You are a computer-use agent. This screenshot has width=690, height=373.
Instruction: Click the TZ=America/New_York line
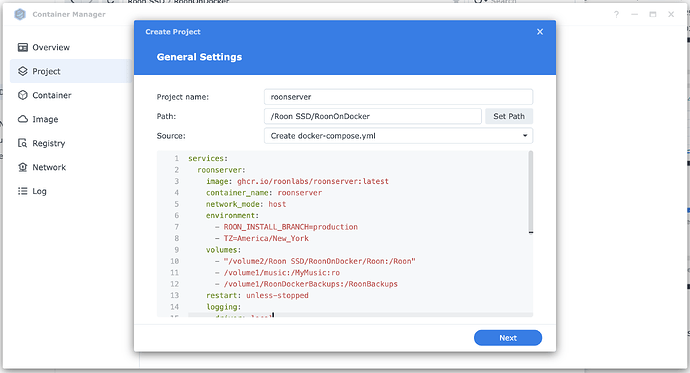[x=261, y=238]
